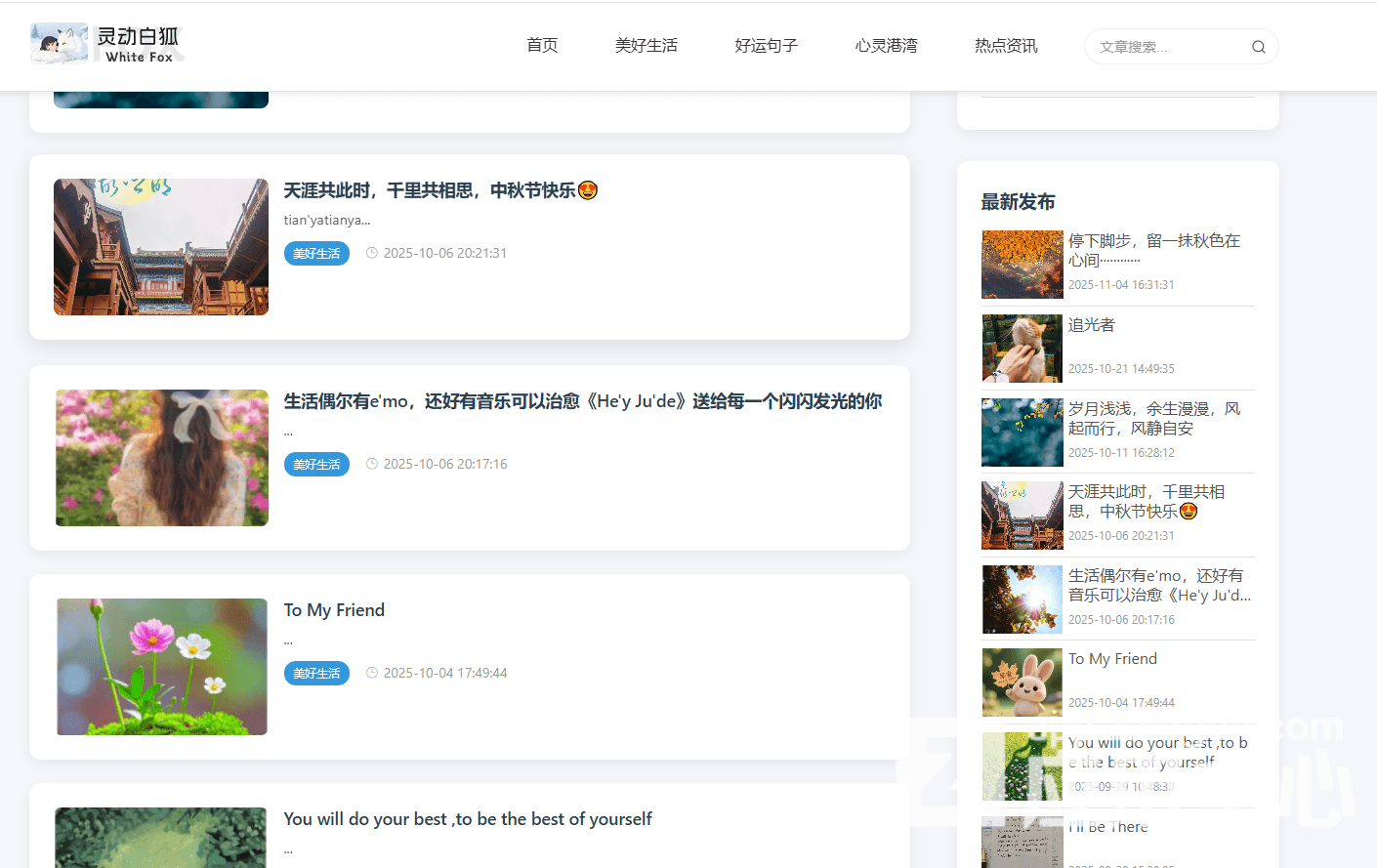Image resolution: width=1377 pixels, height=868 pixels.
Task: Open the 好运句子 navigation section
Action: (766, 46)
